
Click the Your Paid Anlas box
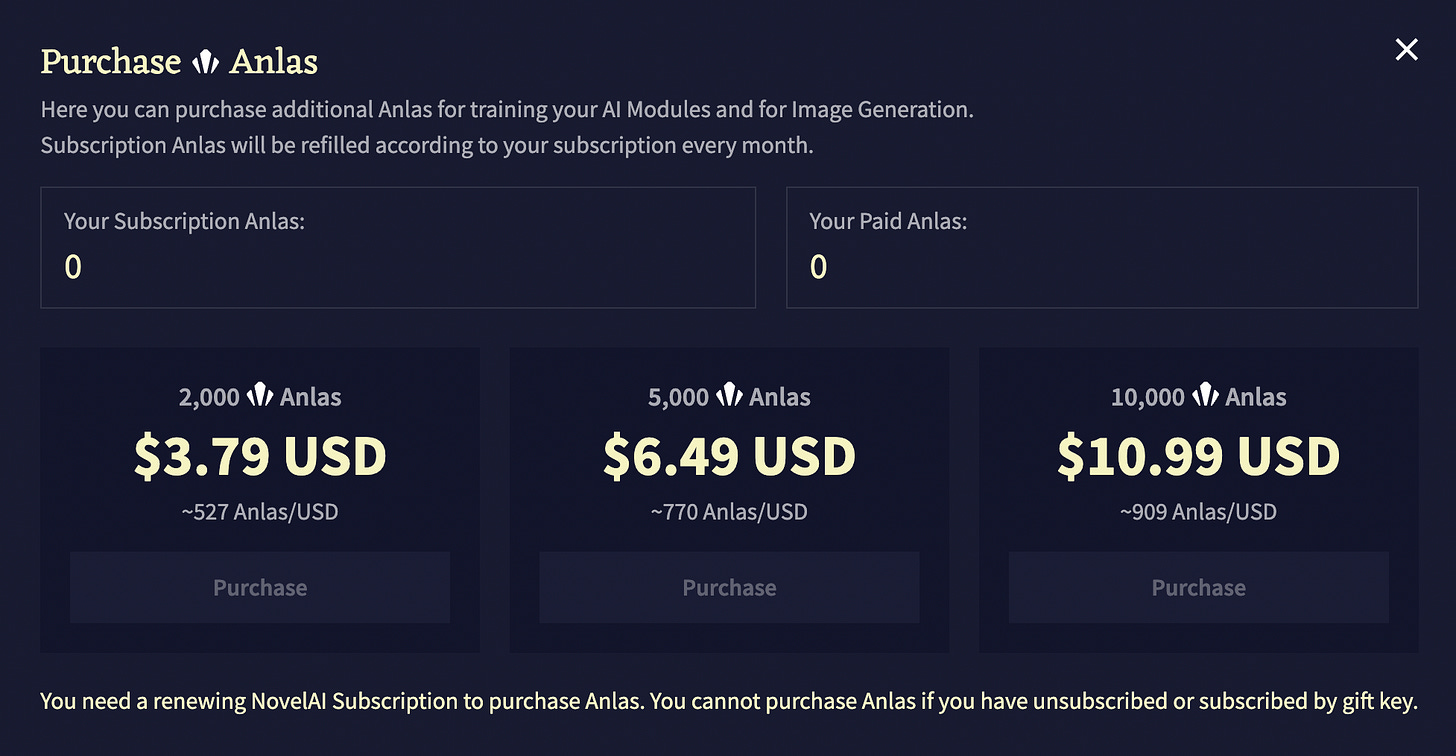coord(1102,247)
